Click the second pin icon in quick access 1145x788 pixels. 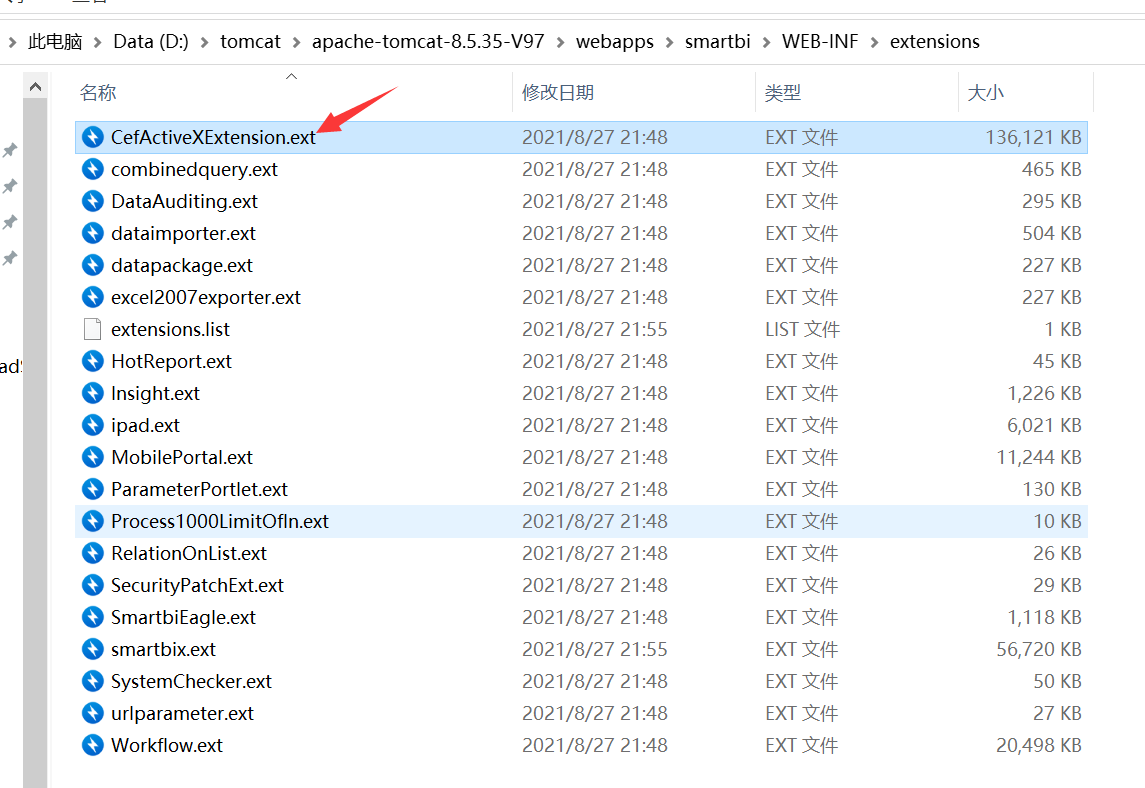9,186
